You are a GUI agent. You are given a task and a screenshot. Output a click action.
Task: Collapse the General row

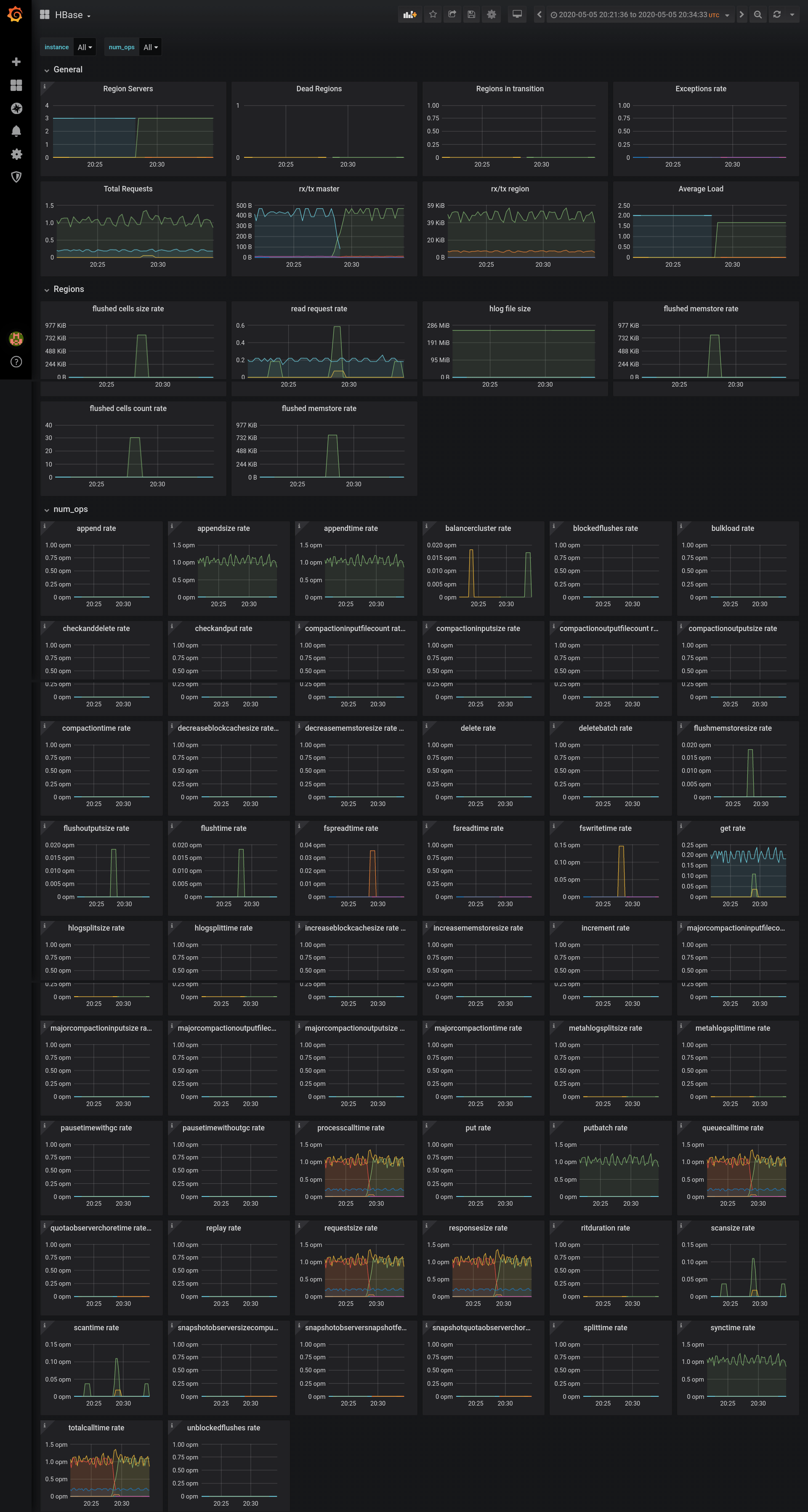click(67, 69)
